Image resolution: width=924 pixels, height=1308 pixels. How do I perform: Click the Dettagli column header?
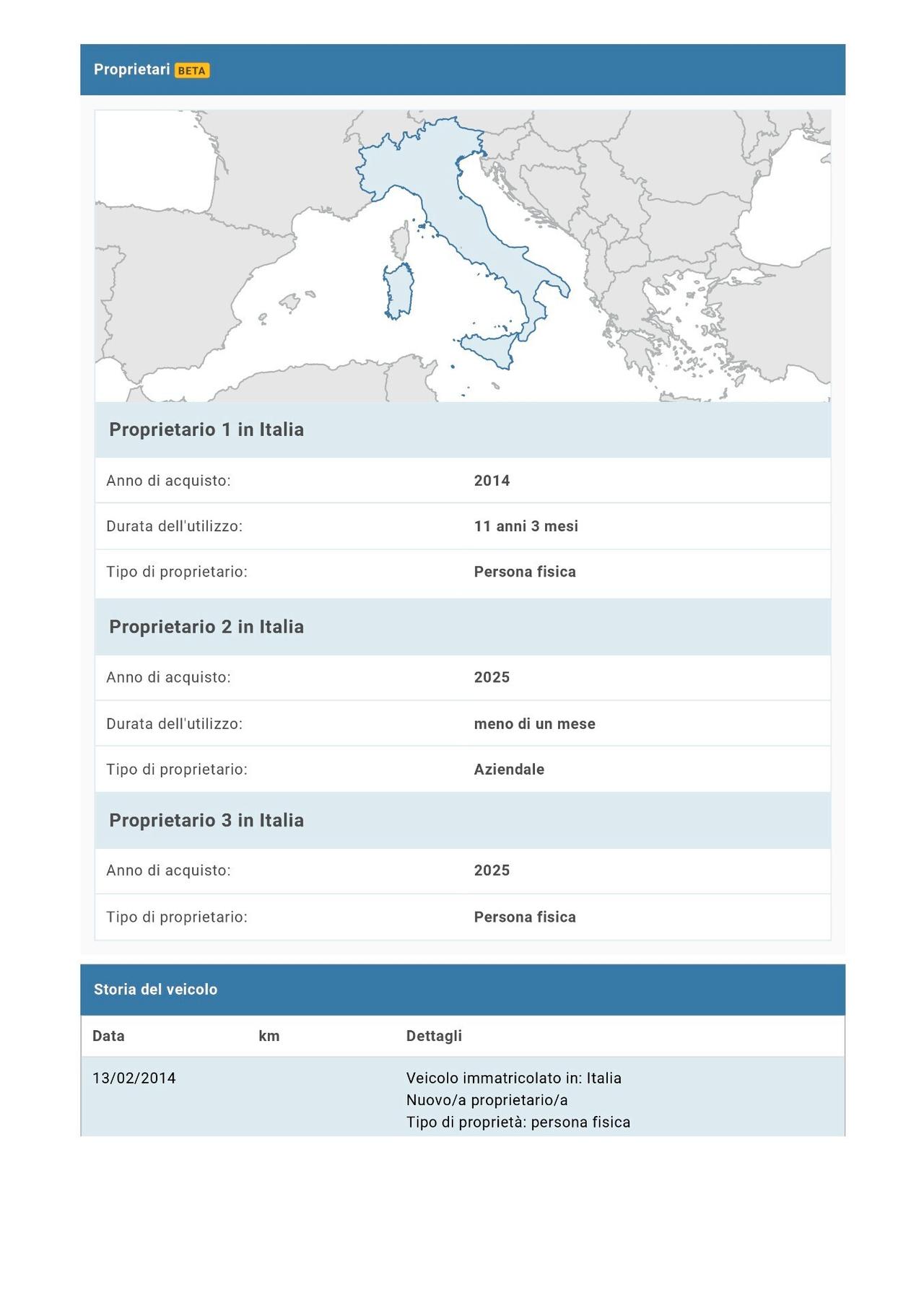point(434,1036)
